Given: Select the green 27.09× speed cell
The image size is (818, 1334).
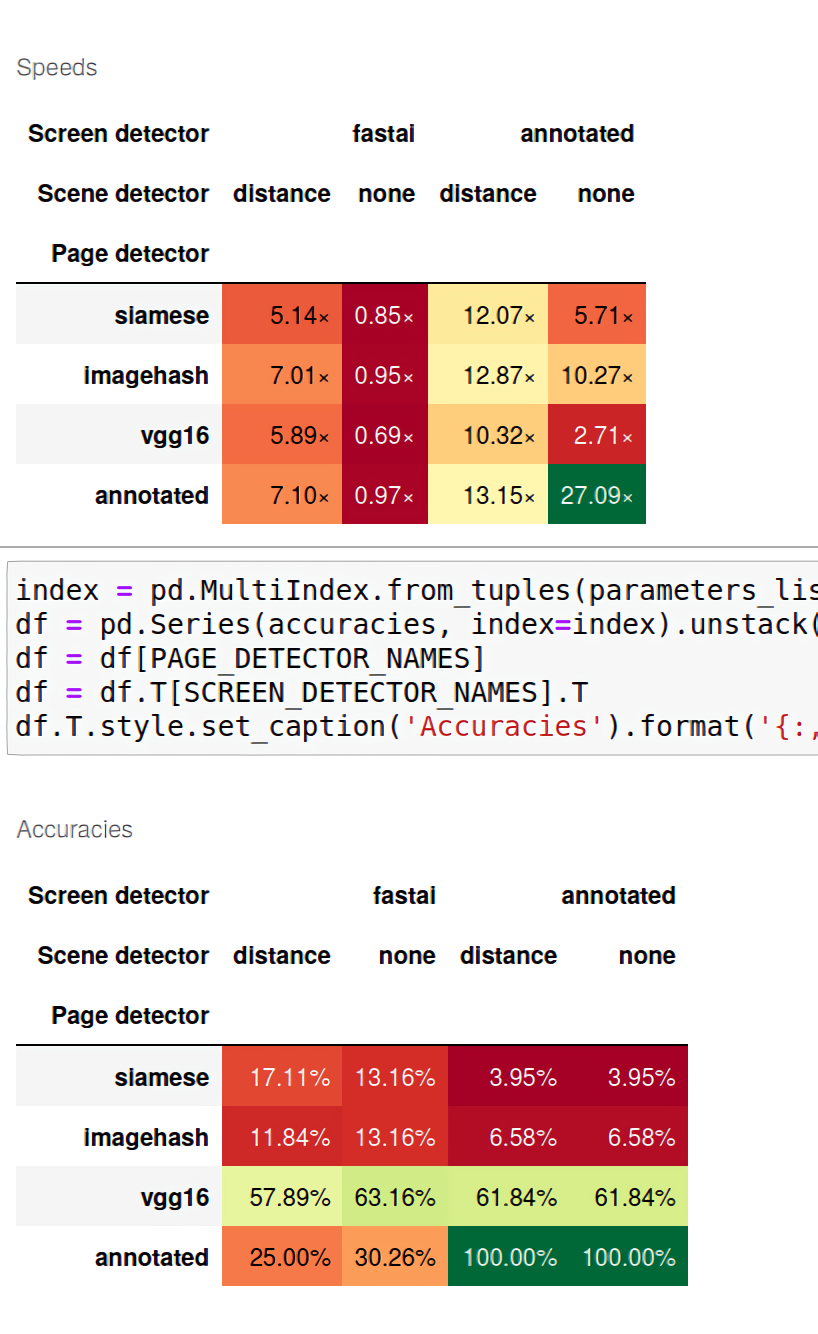Looking at the screenshot, I should [597, 494].
